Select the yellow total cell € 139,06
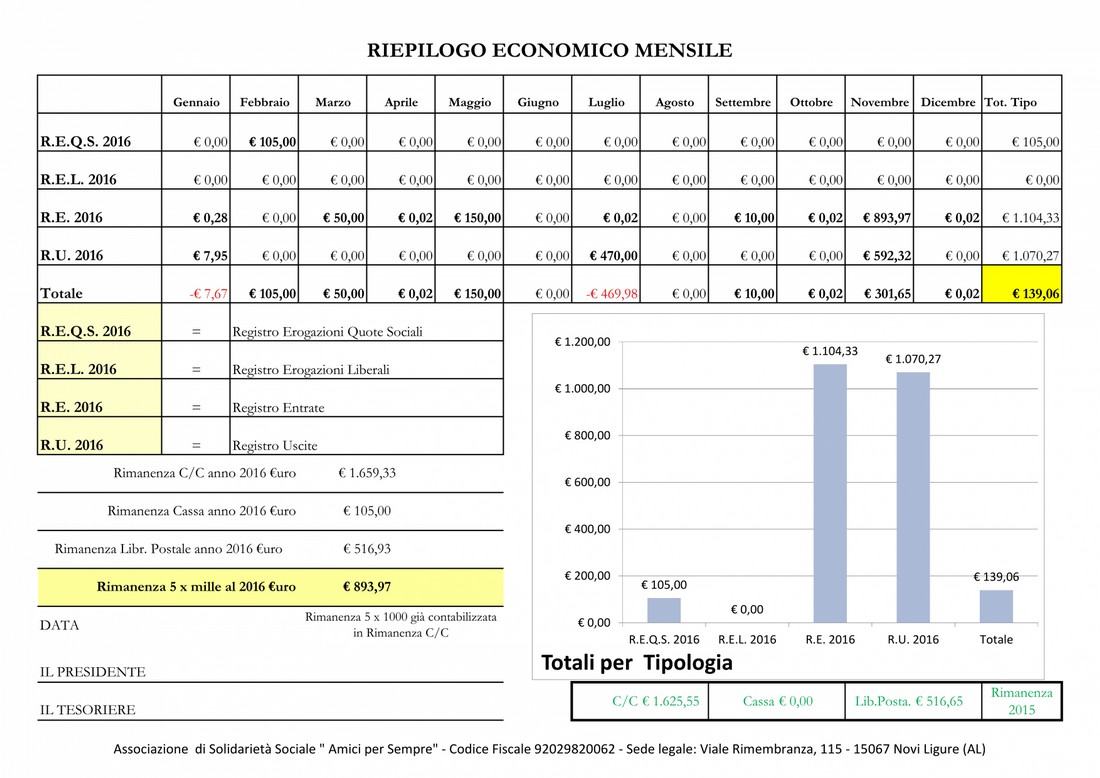1100x778 pixels. tap(1021, 284)
